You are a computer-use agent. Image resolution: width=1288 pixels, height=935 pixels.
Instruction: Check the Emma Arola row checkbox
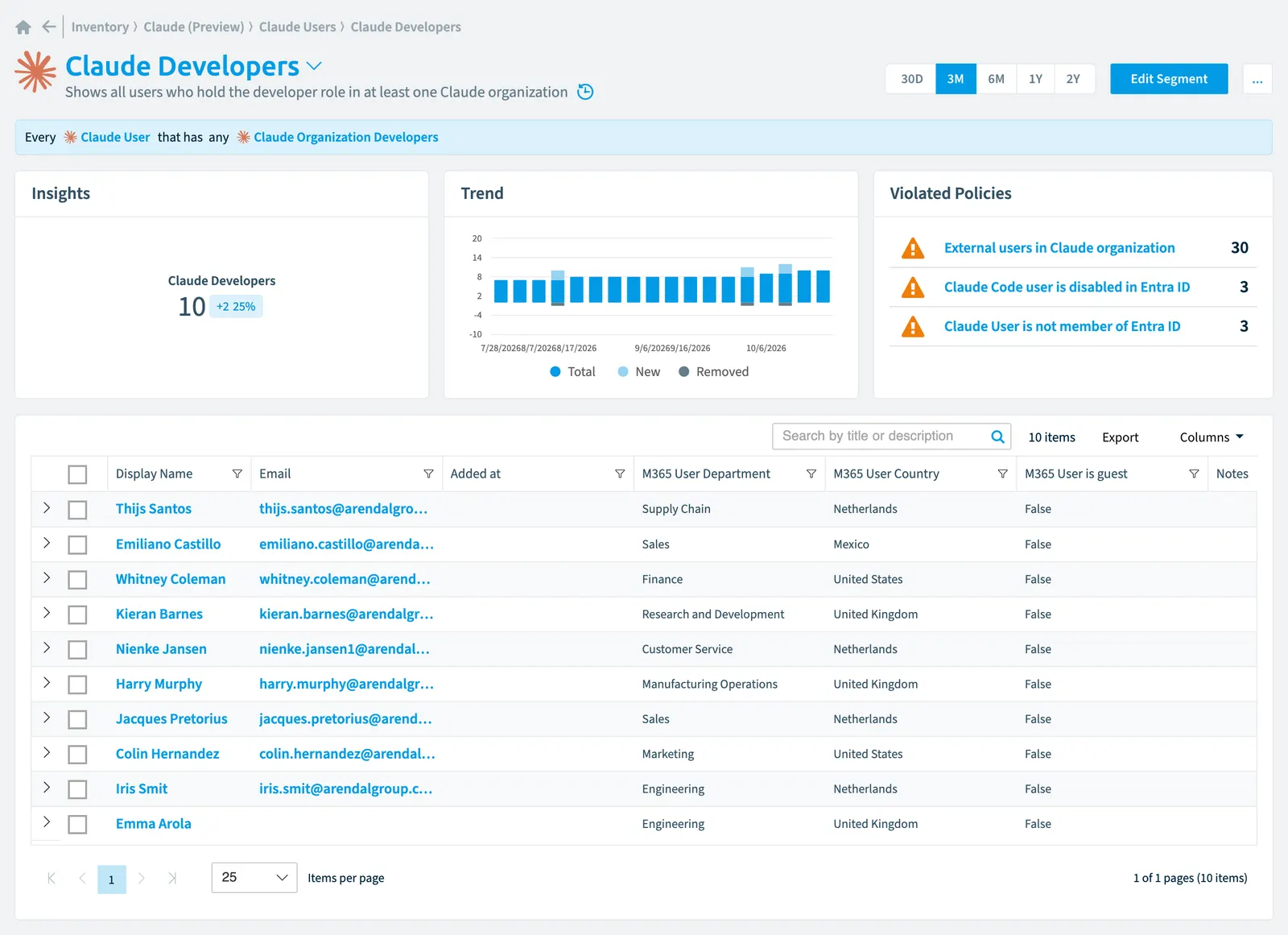77,825
